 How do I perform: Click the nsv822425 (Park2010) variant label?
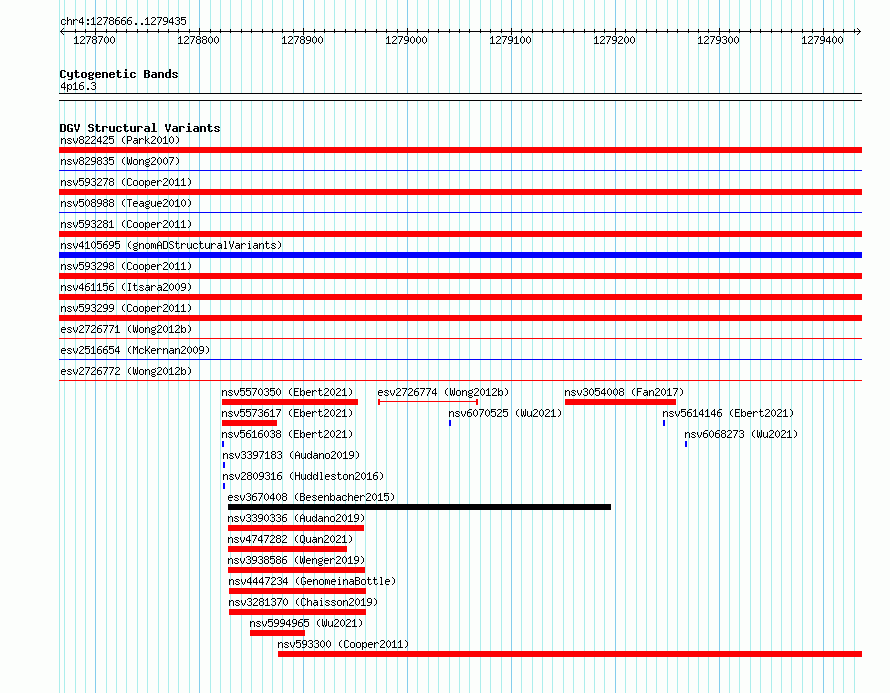click(120, 140)
